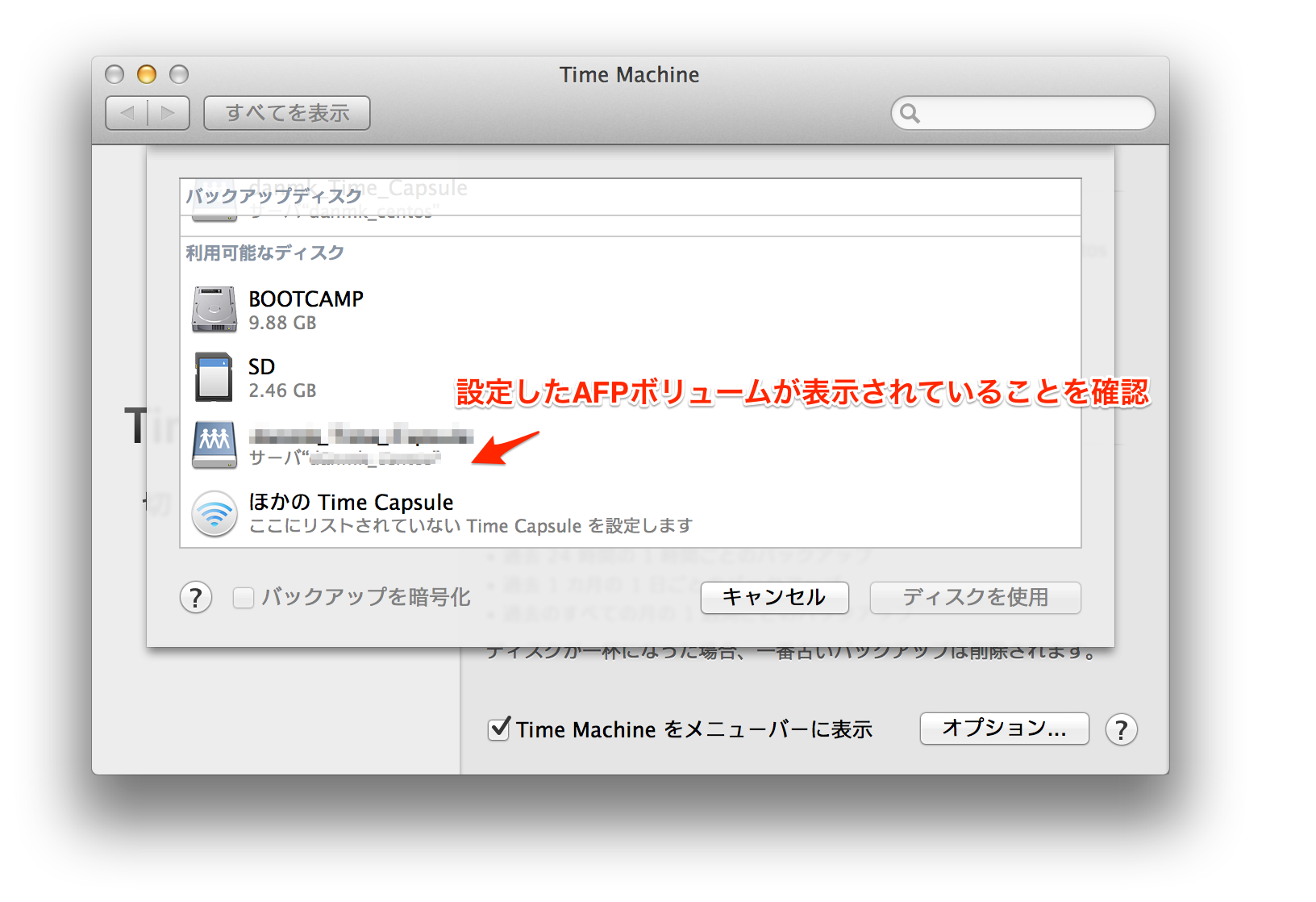Click the 9.88 GB size text
The height and width of the screenshot is (902, 1316).
click(x=282, y=323)
